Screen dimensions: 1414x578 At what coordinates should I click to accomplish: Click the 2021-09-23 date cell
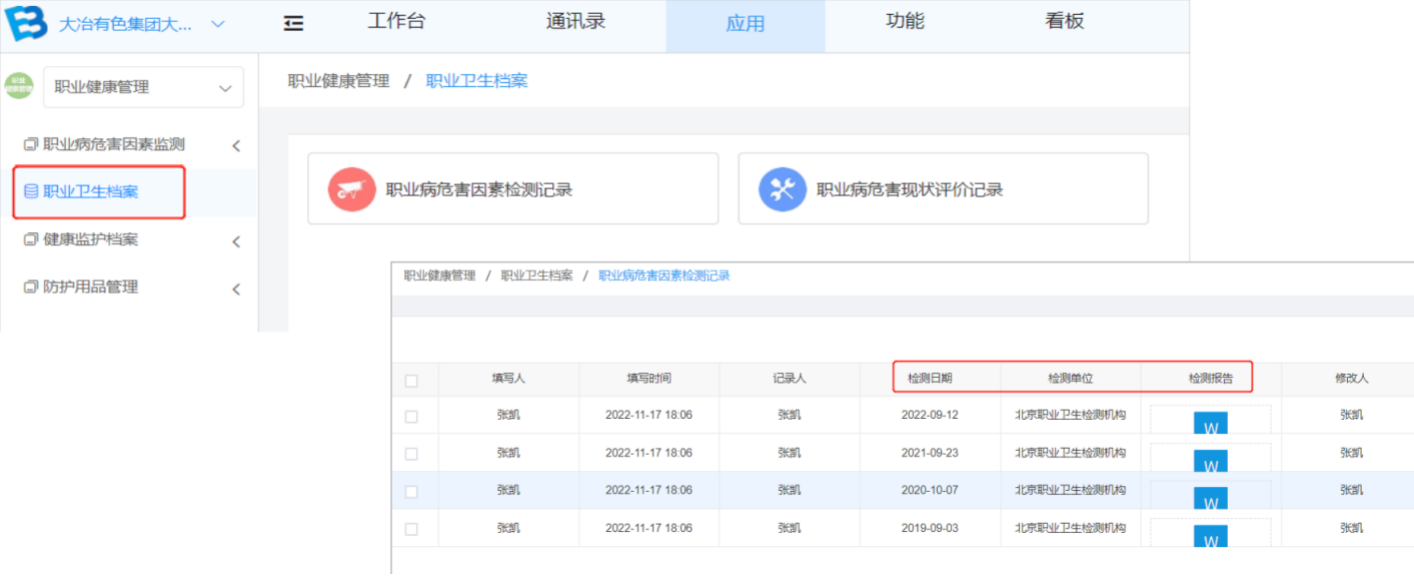pos(930,453)
